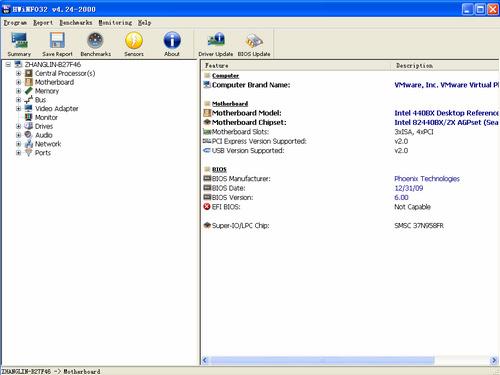Click the Phoenix Technologies value
The width and height of the screenshot is (500, 375).
(427, 179)
